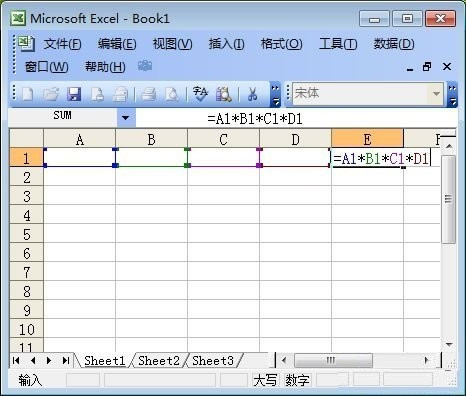Screen dimensions: 466x396
Task: Click the 数字 num lock status indicator
Action: pos(297,380)
